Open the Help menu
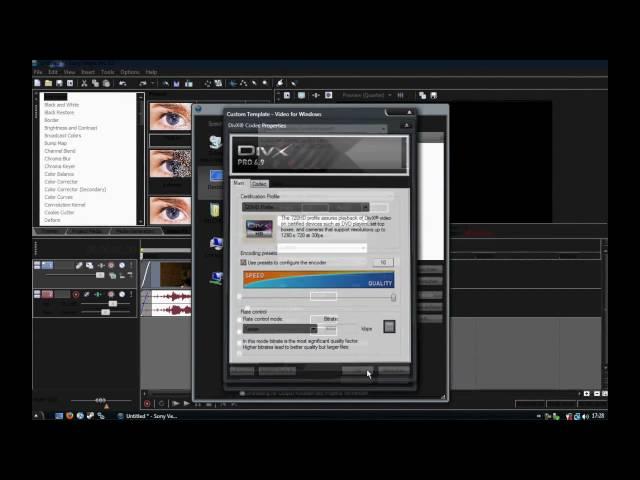The height and width of the screenshot is (480, 640). pyautogui.click(x=151, y=72)
